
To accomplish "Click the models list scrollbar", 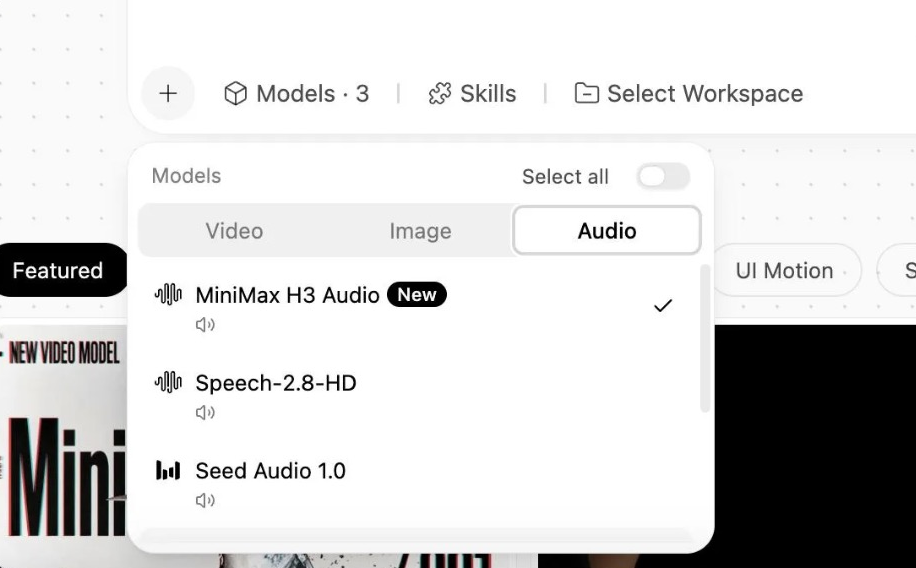I will point(705,338).
